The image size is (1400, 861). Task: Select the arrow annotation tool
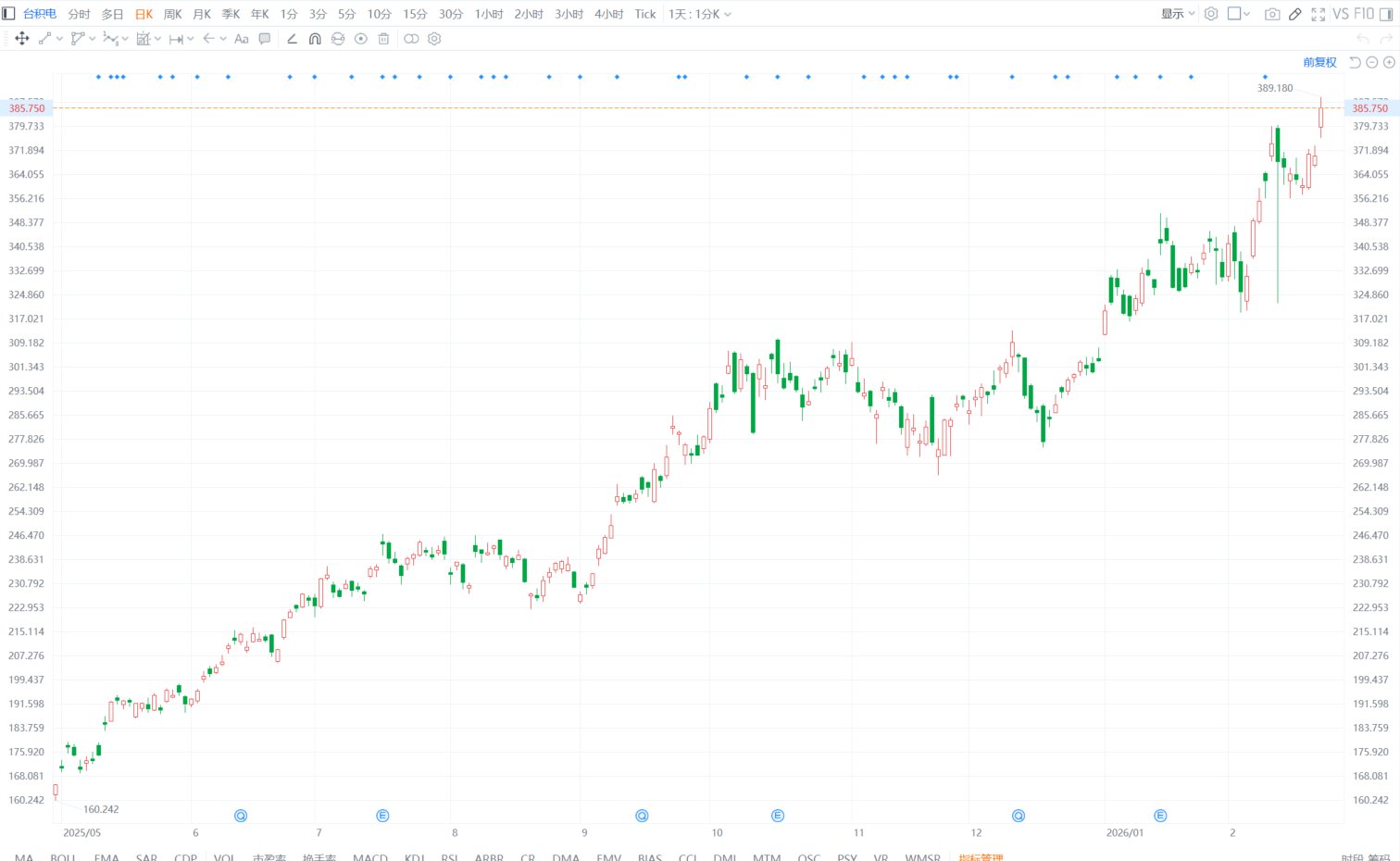pyautogui.click(x=208, y=39)
